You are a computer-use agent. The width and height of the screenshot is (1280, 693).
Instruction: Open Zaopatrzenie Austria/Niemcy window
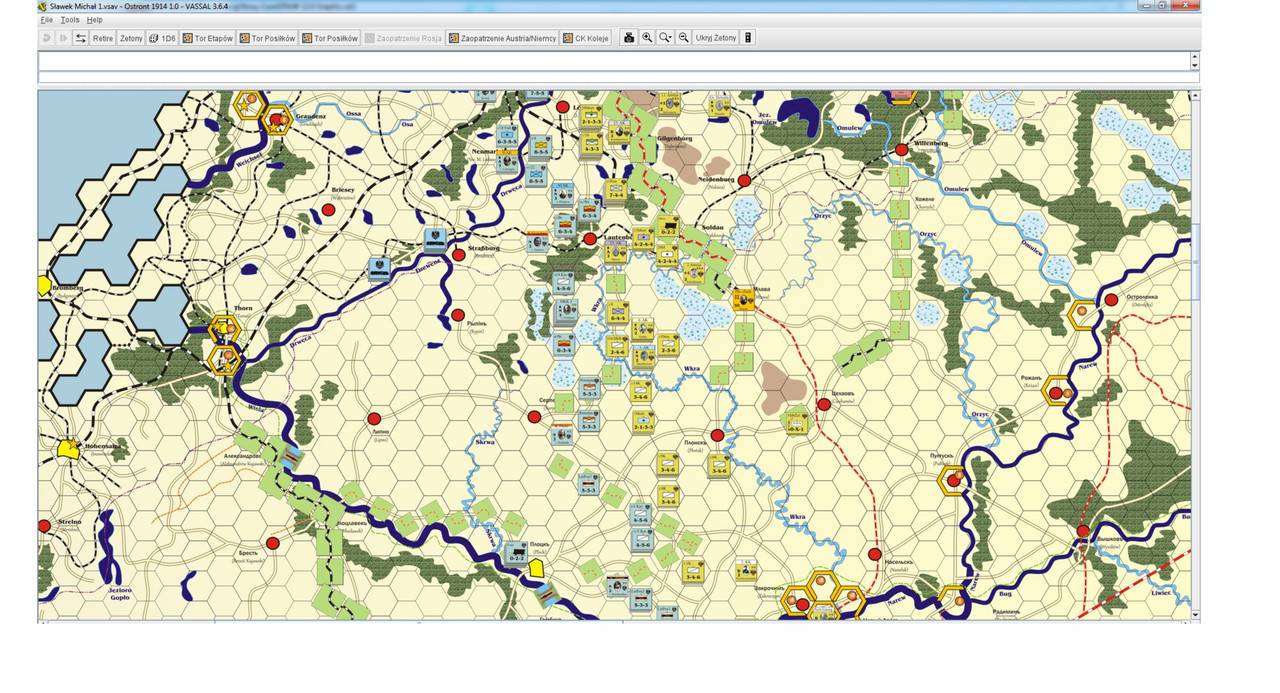[x=502, y=38]
